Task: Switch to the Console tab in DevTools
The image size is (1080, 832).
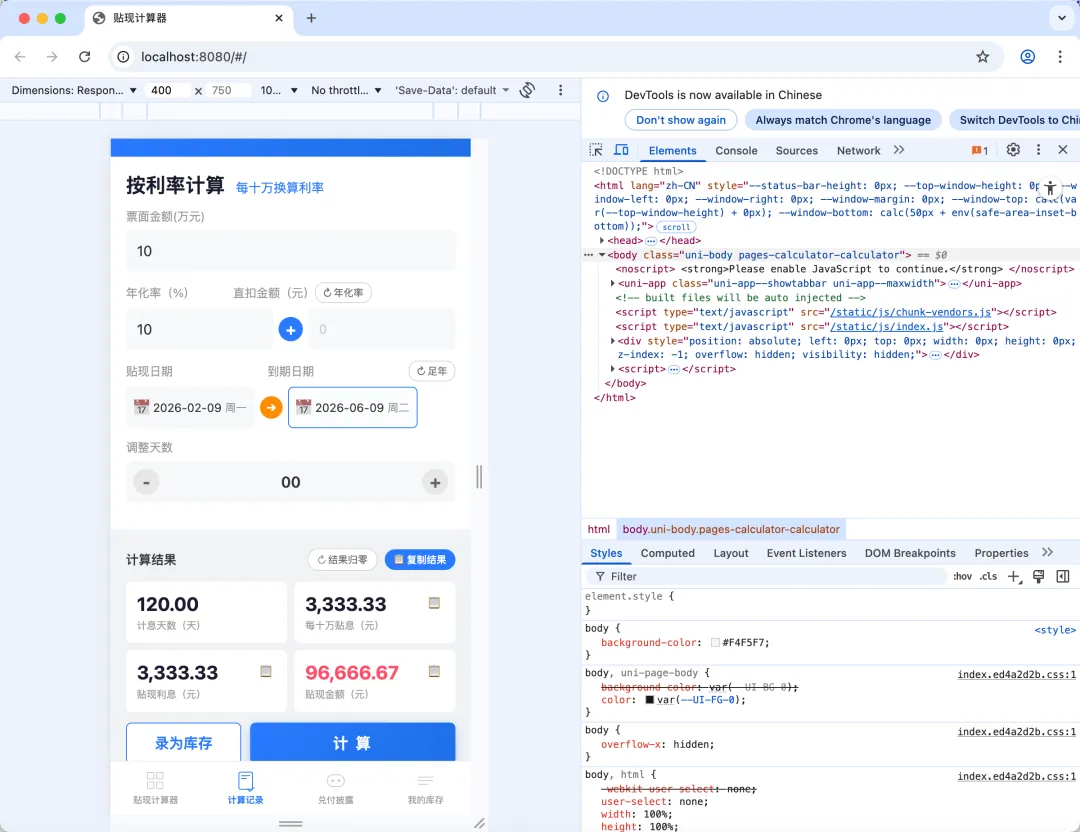Action: (x=737, y=150)
